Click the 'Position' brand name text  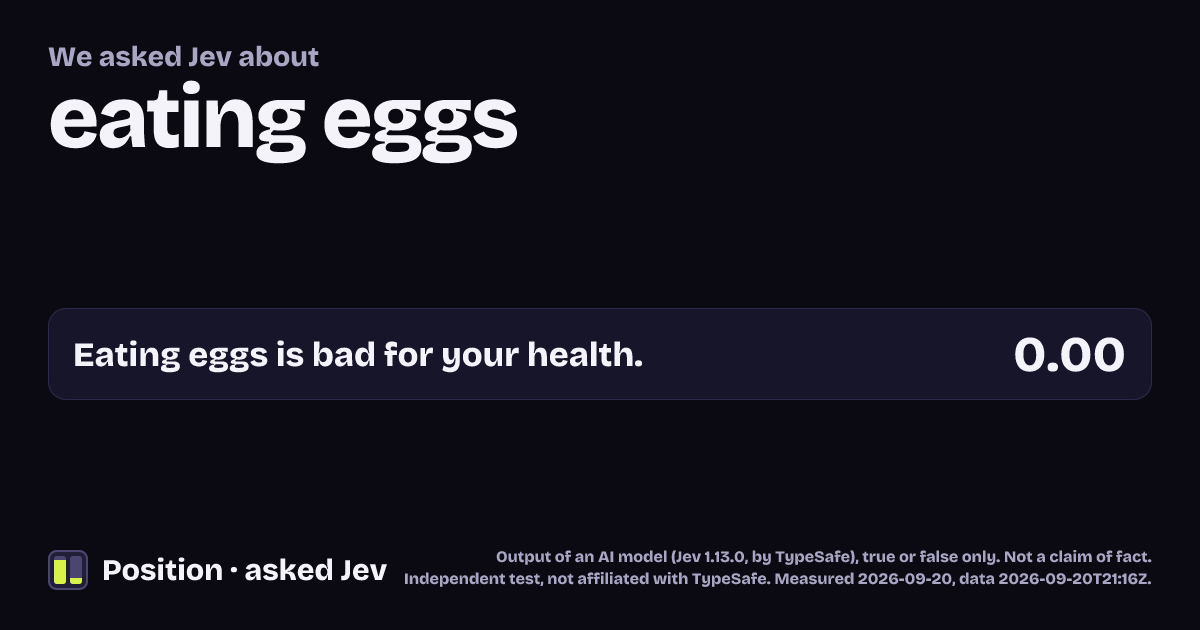tap(162, 570)
